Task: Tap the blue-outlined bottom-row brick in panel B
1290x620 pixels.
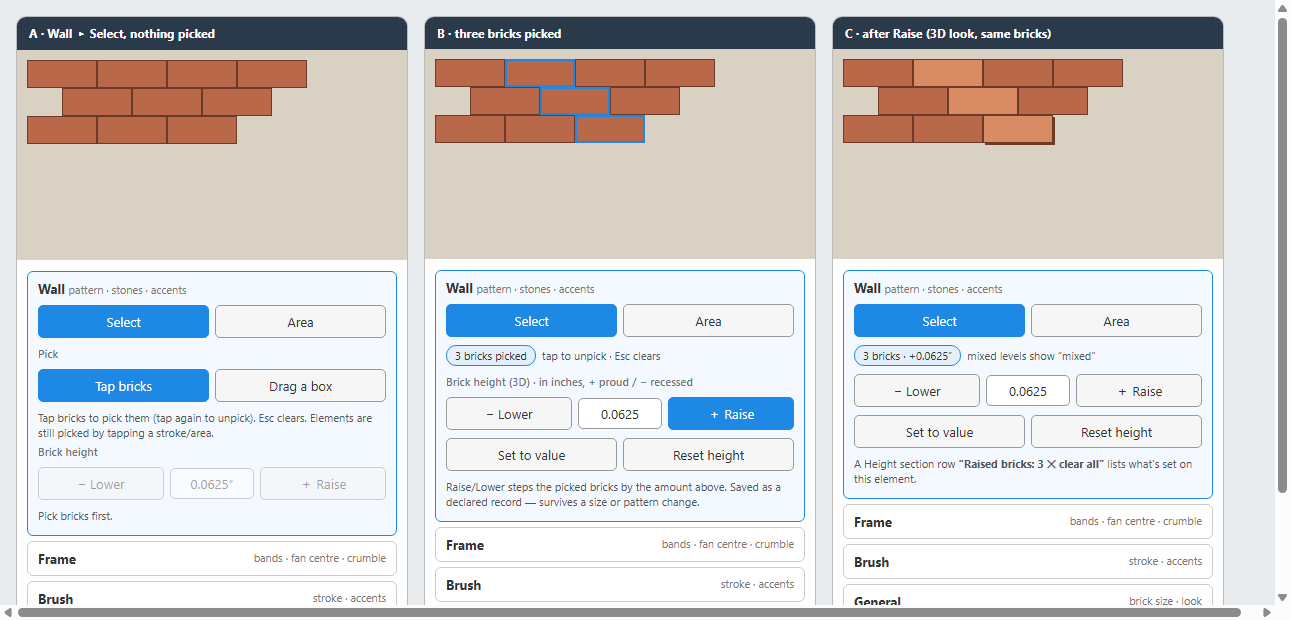Action: [610, 129]
